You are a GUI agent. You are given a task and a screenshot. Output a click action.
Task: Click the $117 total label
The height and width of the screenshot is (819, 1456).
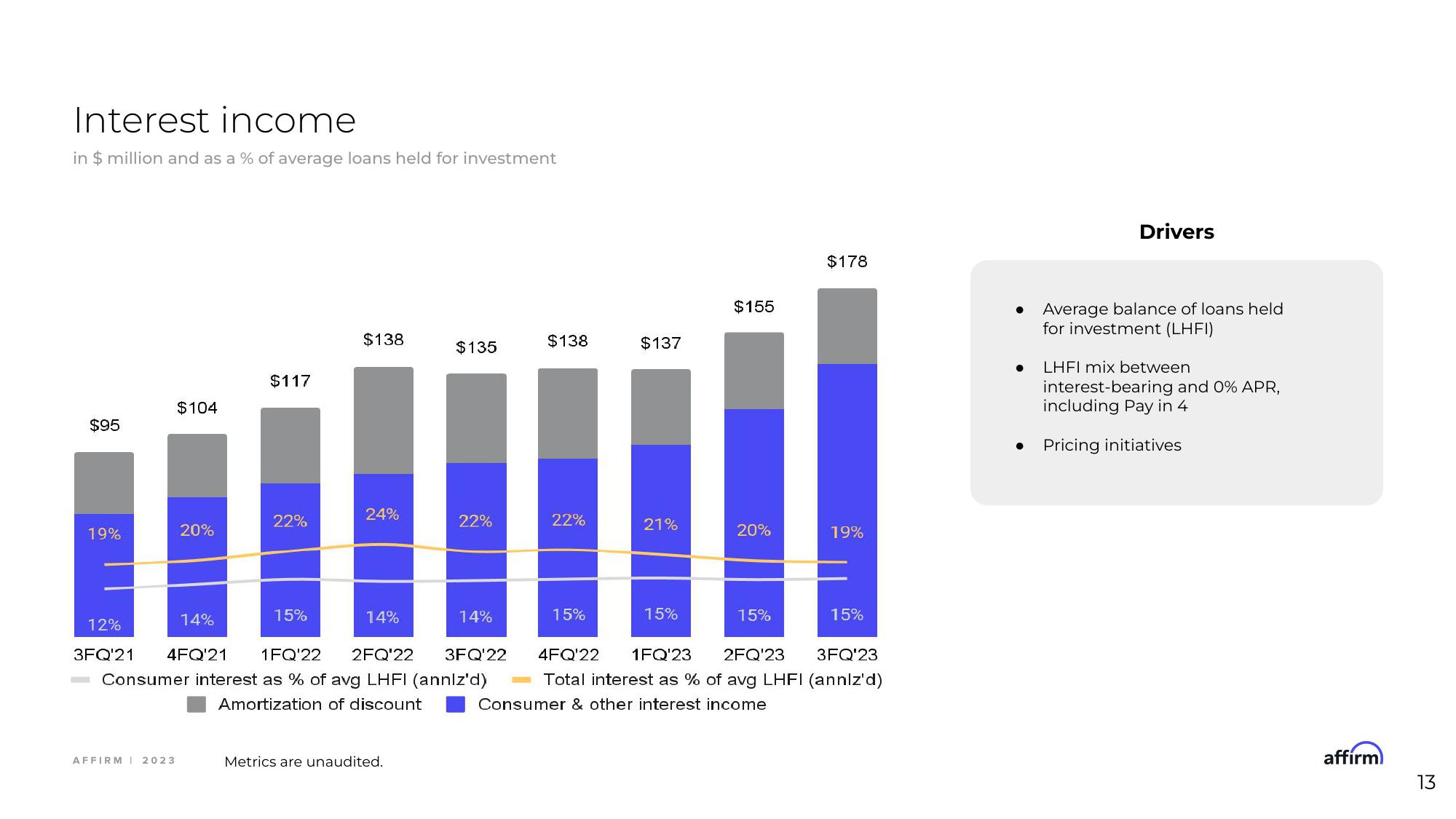(290, 381)
